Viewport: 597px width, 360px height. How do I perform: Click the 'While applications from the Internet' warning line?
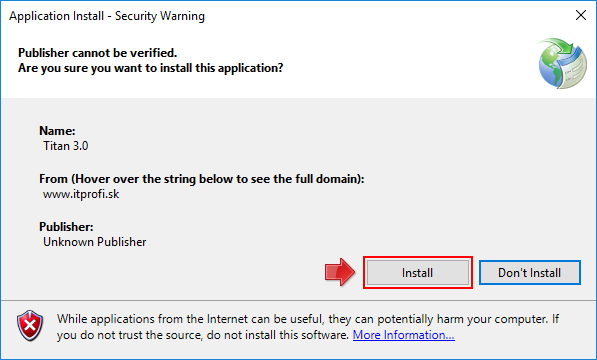point(308,319)
